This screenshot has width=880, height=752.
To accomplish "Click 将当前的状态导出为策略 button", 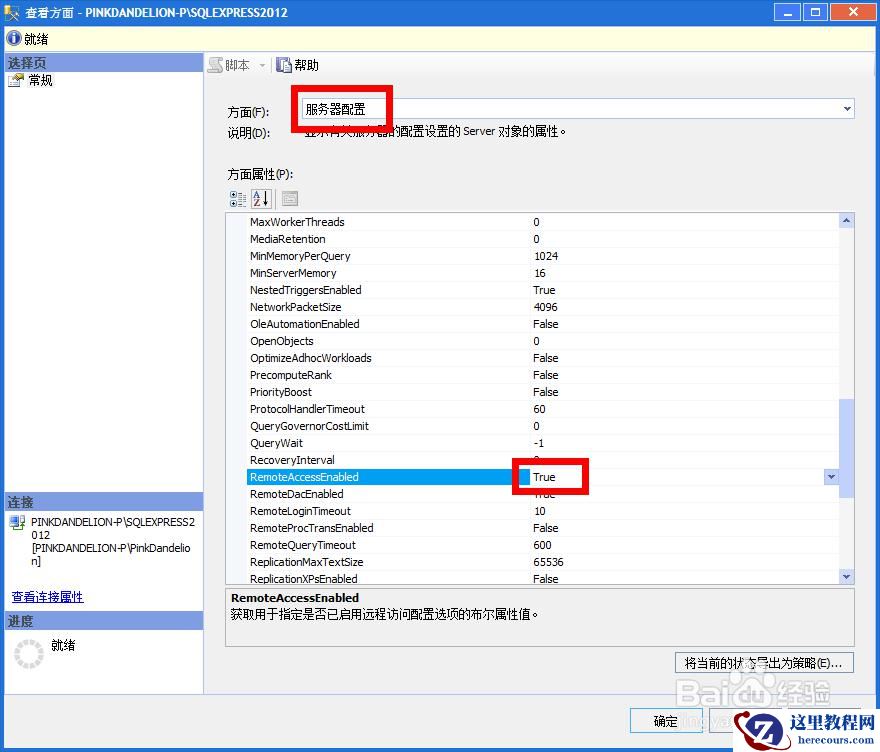I will pyautogui.click(x=764, y=663).
